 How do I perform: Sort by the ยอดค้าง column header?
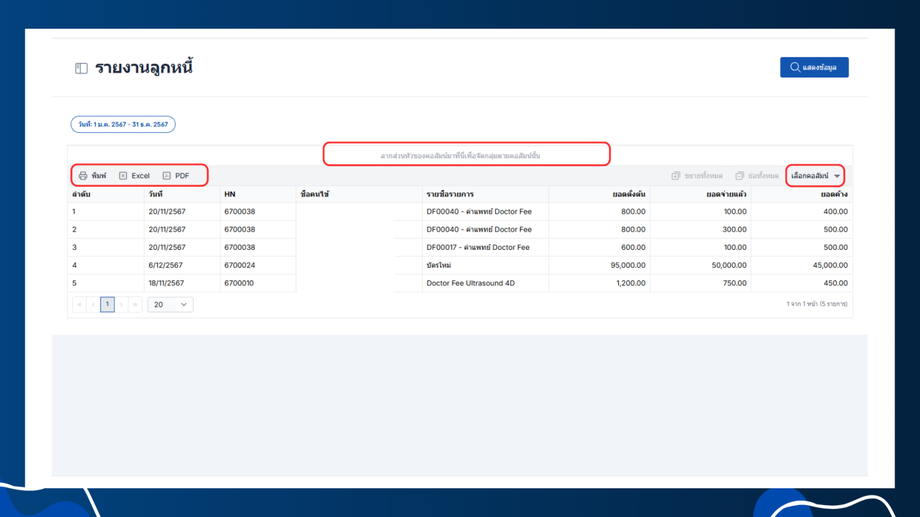point(801,194)
